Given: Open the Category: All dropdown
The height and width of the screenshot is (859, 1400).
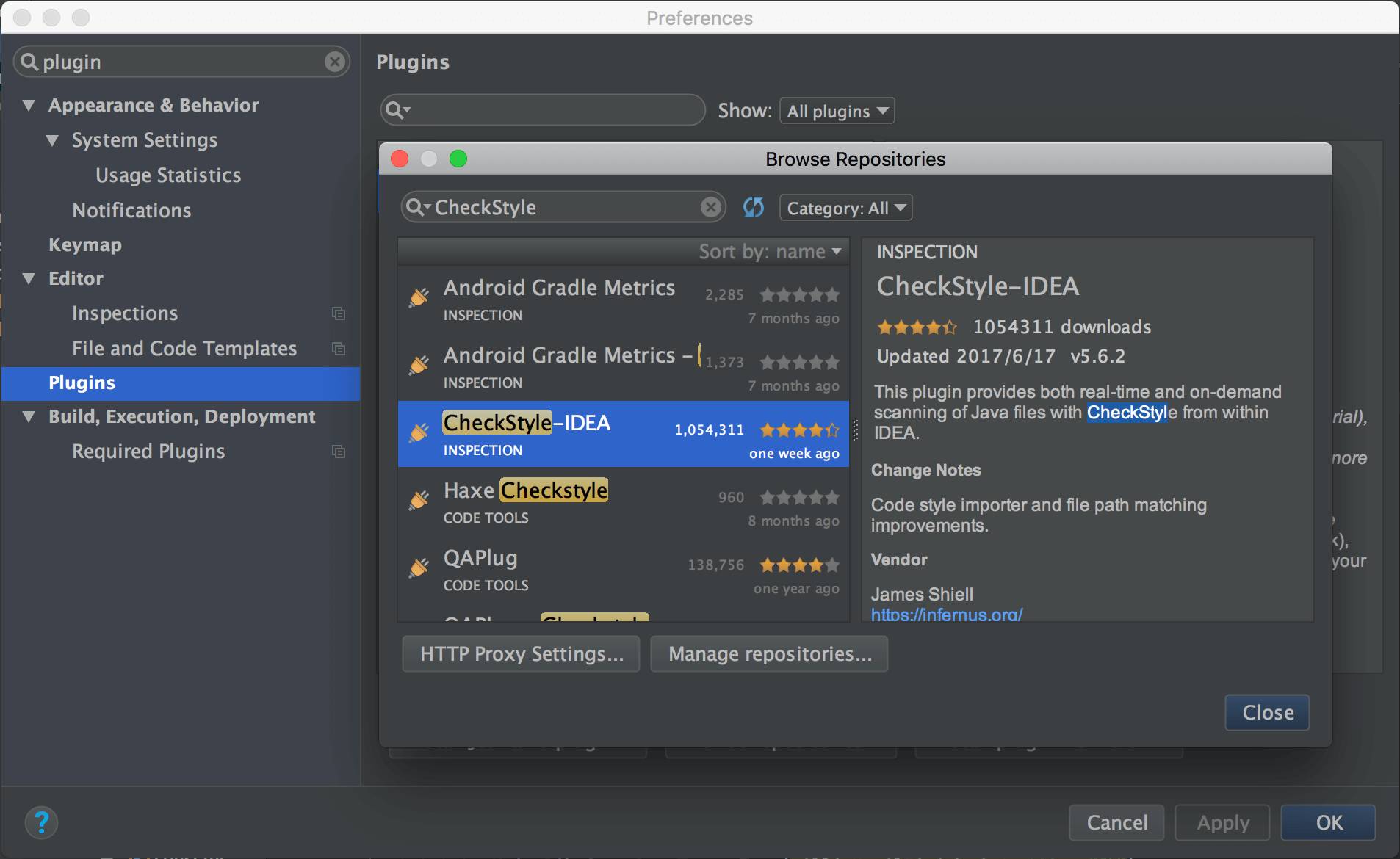Looking at the screenshot, I should point(846,208).
